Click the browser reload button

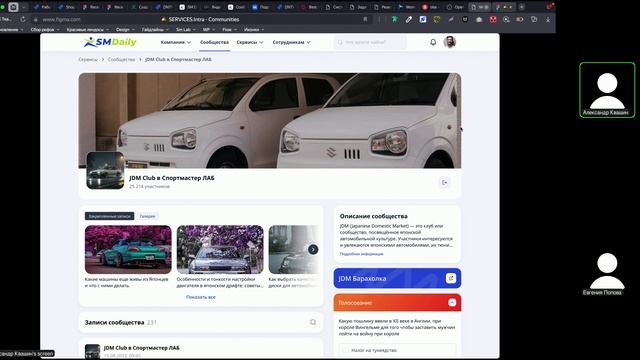23,19
